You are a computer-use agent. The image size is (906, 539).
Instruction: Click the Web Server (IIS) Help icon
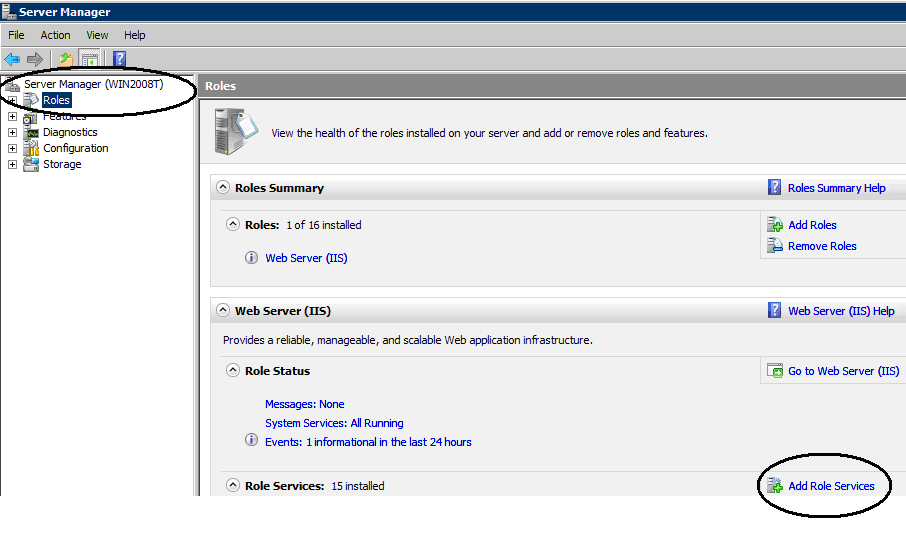coord(774,310)
